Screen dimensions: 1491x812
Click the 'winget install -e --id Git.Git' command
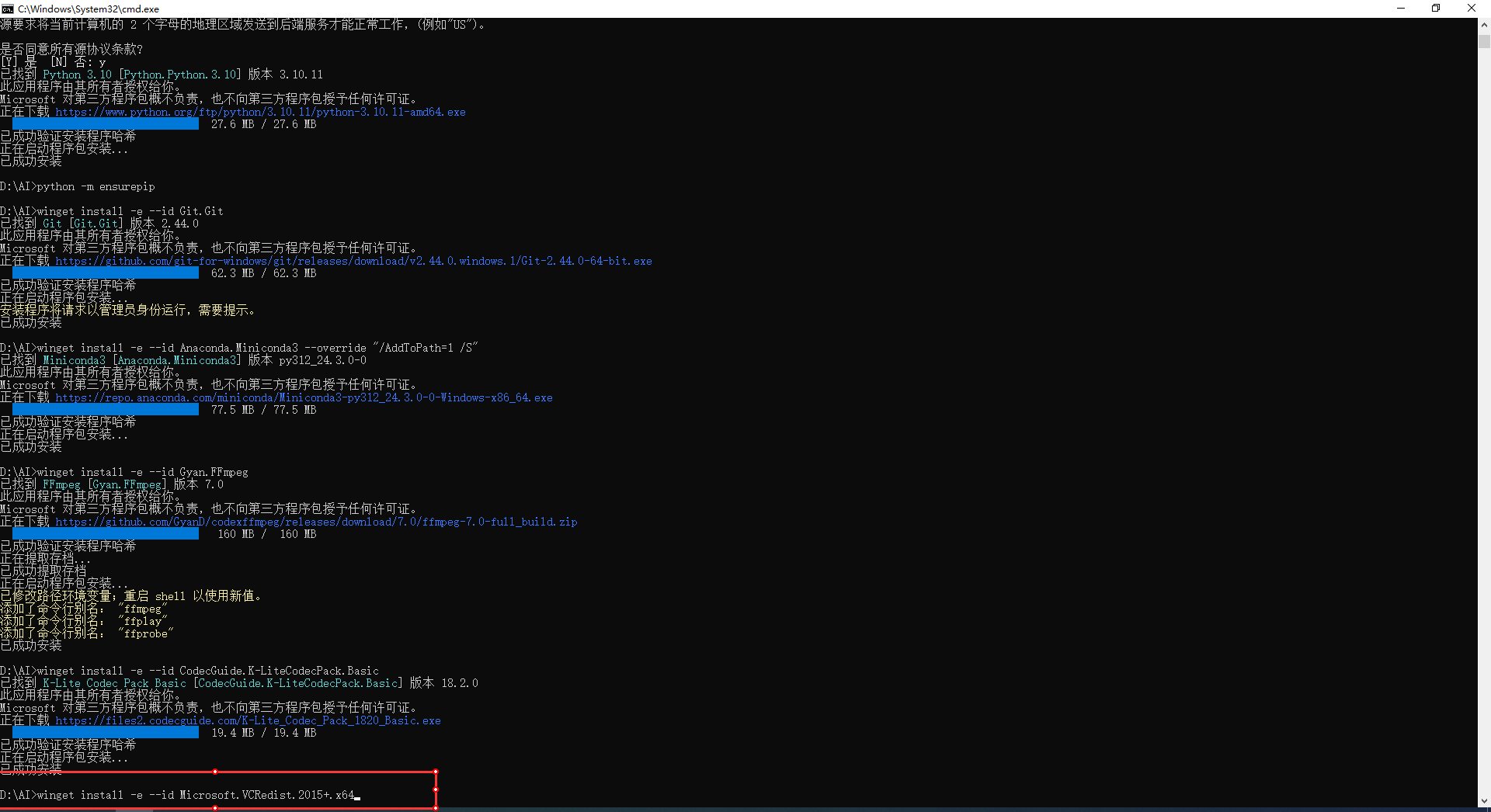coord(112,211)
